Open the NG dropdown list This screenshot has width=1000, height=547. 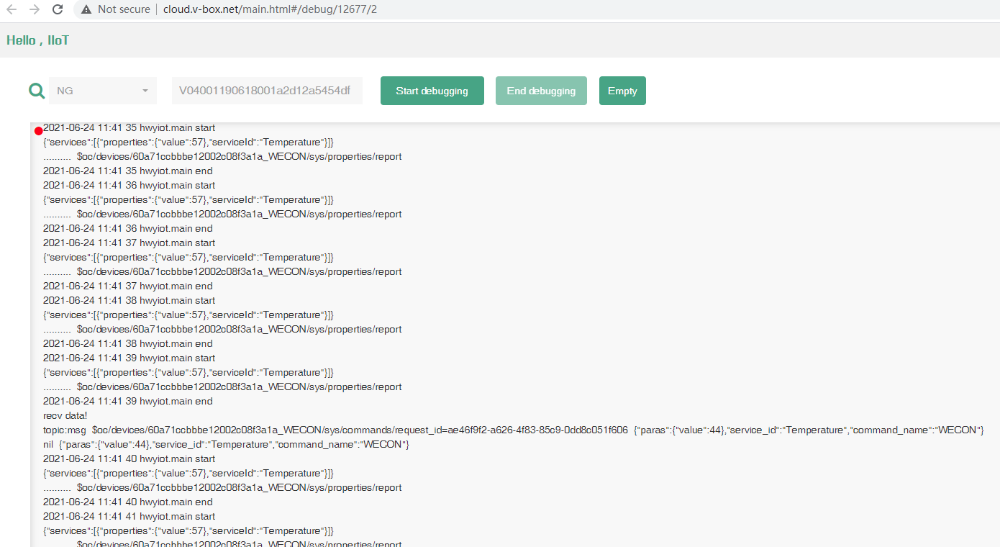pyautogui.click(x=102, y=91)
